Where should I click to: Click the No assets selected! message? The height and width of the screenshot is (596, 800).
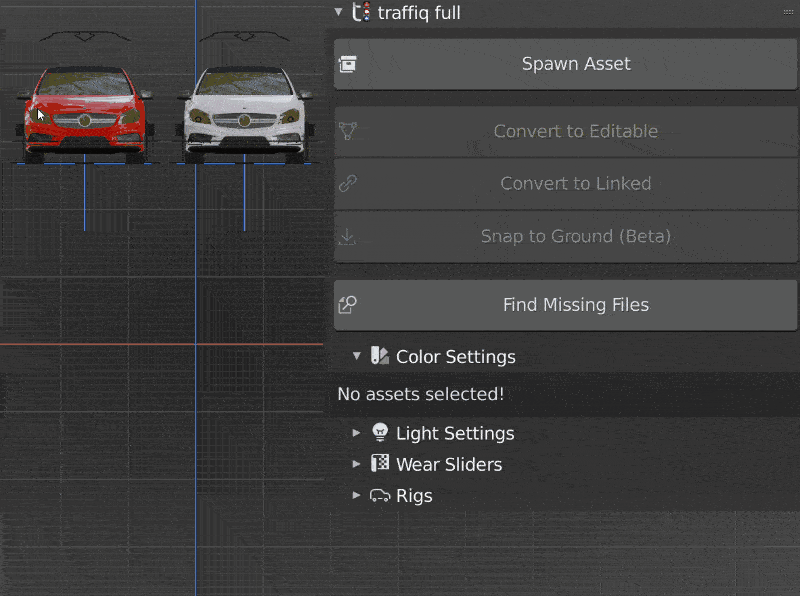420,394
